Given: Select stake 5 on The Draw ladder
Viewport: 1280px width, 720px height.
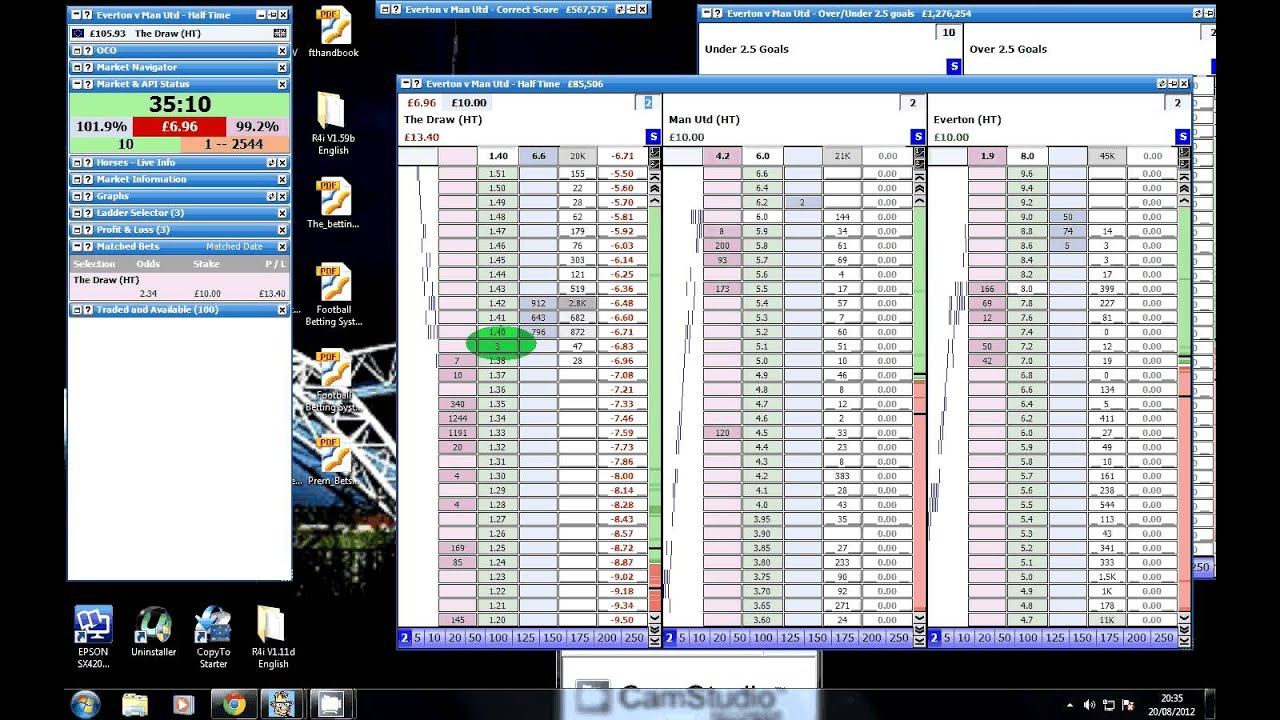Looking at the screenshot, I should [x=417, y=638].
